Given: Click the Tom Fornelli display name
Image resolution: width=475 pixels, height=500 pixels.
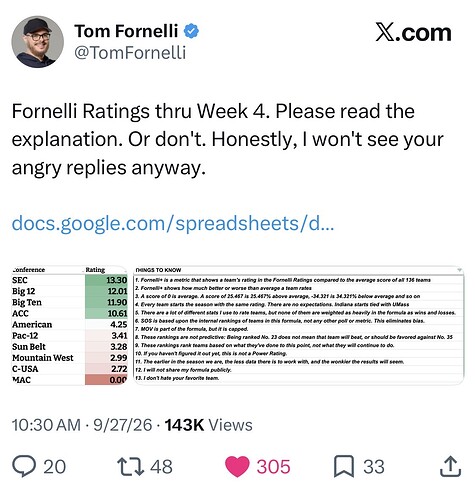Looking at the screenshot, I should (x=126, y=31).
